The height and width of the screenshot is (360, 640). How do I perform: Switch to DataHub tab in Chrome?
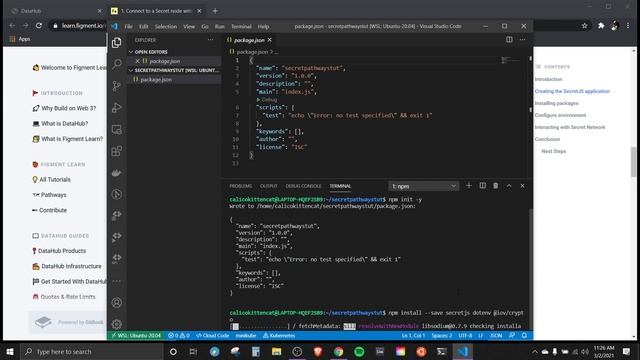[56, 11]
